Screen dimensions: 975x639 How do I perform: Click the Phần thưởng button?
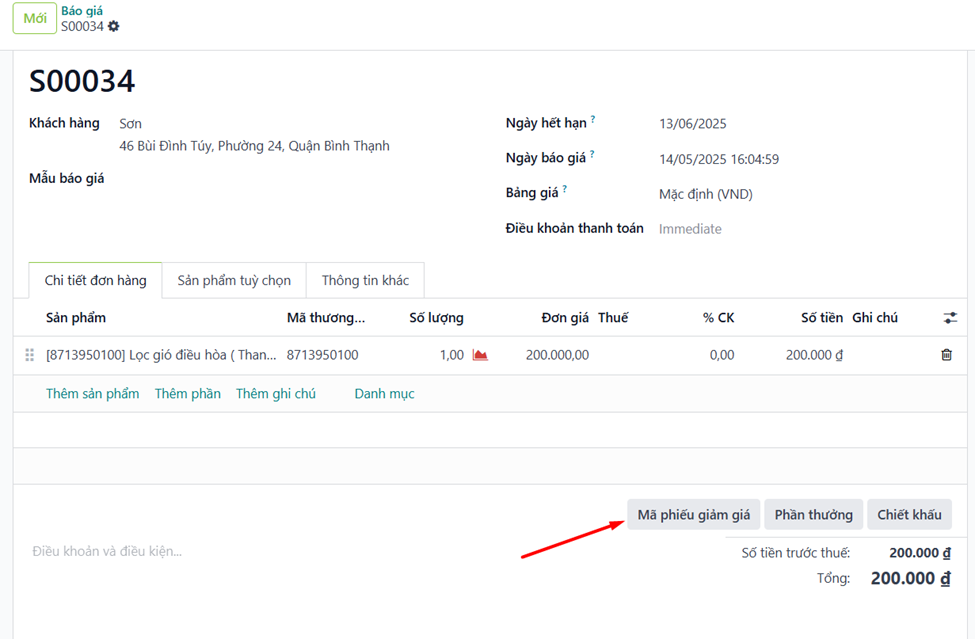(813, 514)
